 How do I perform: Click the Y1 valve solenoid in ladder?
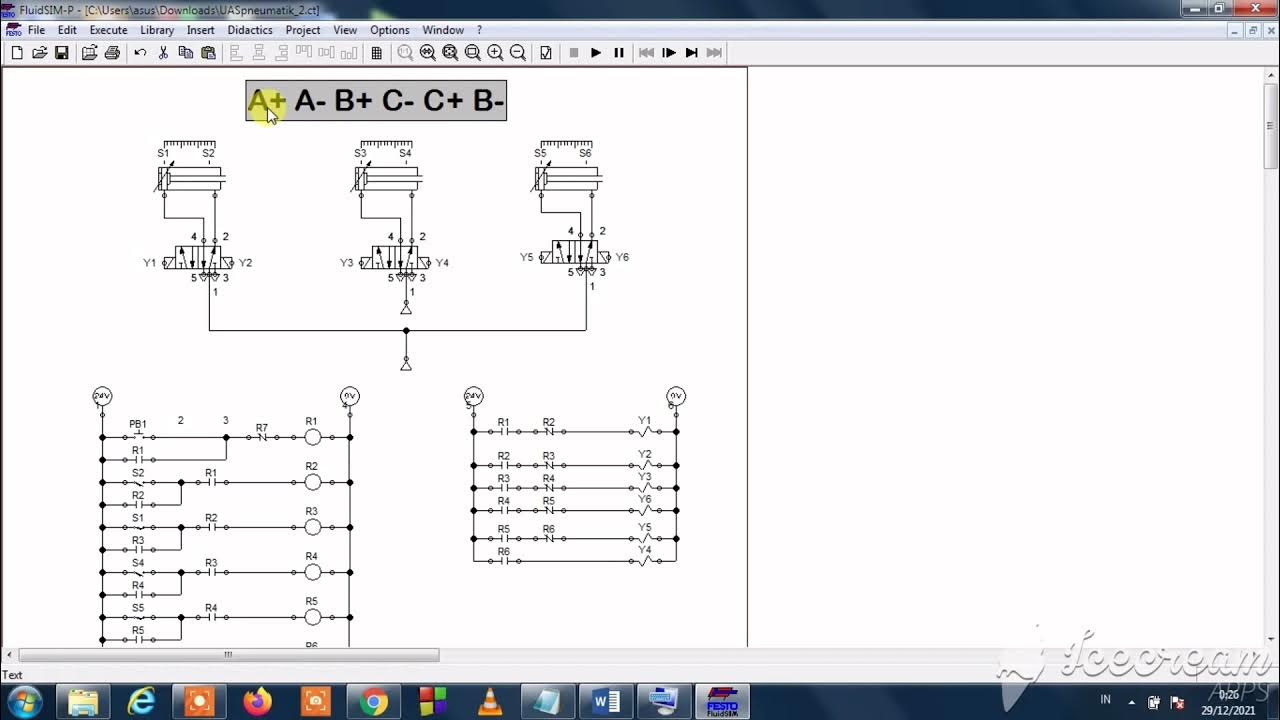(645, 432)
